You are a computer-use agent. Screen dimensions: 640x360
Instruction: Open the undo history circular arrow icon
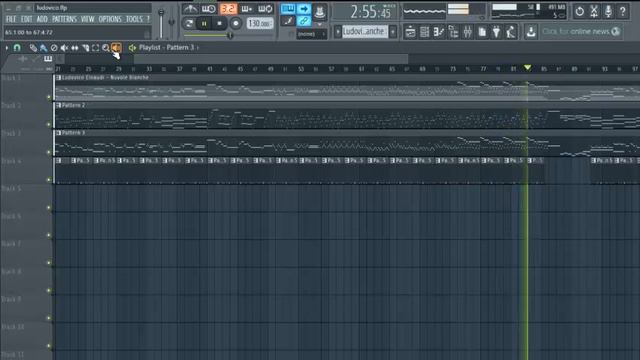(x=580, y=11)
